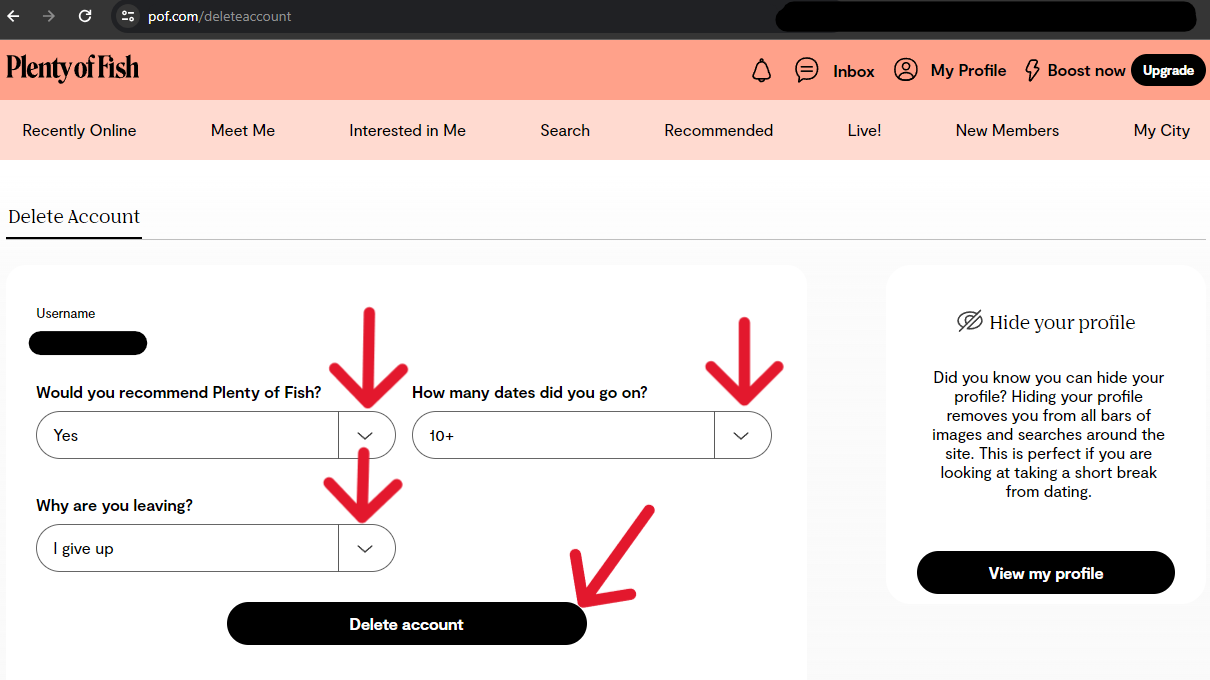
Task: Click the View my profile button
Action: click(x=1045, y=573)
